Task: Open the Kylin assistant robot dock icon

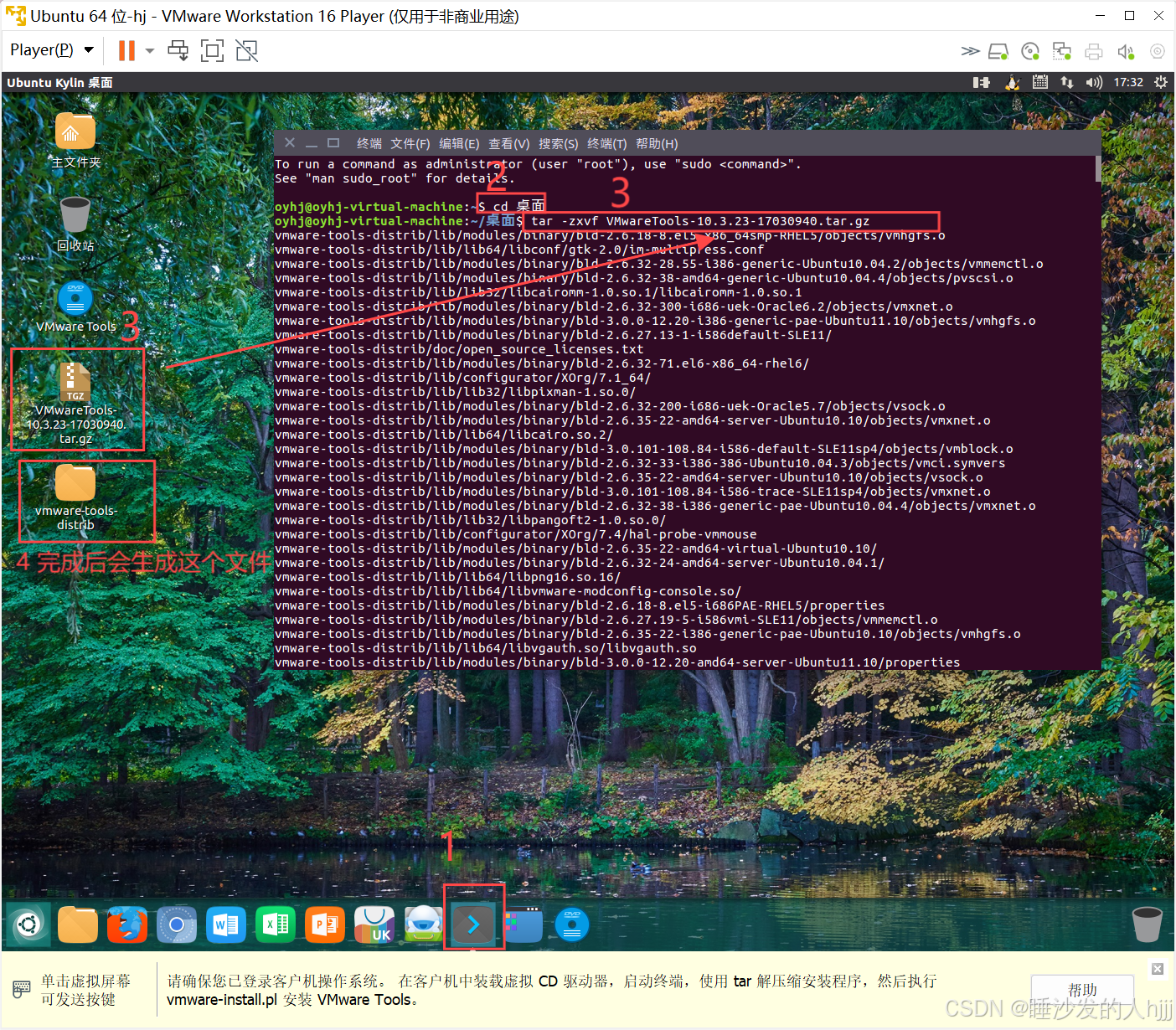Action: coord(424,924)
